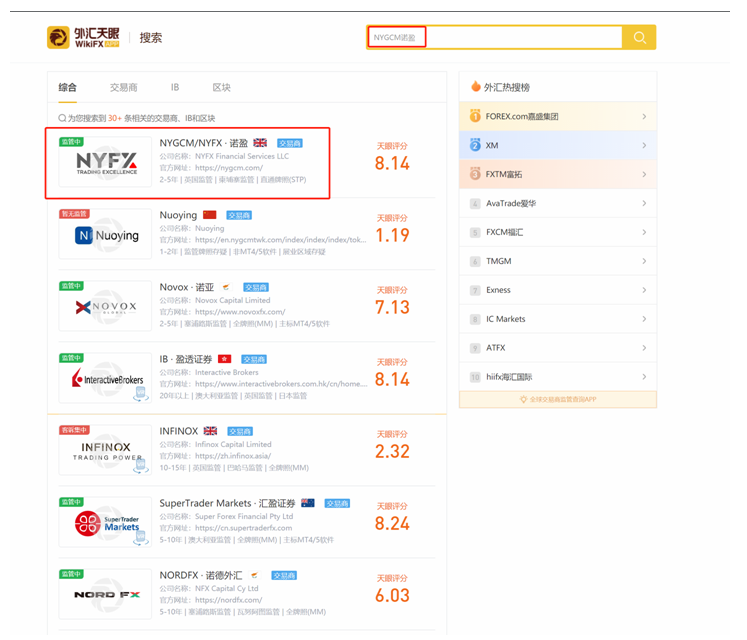The height and width of the screenshot is (640, 747).
Task: Open the Nuoying logo thumbnail
Action: click(x=105, y=234)
